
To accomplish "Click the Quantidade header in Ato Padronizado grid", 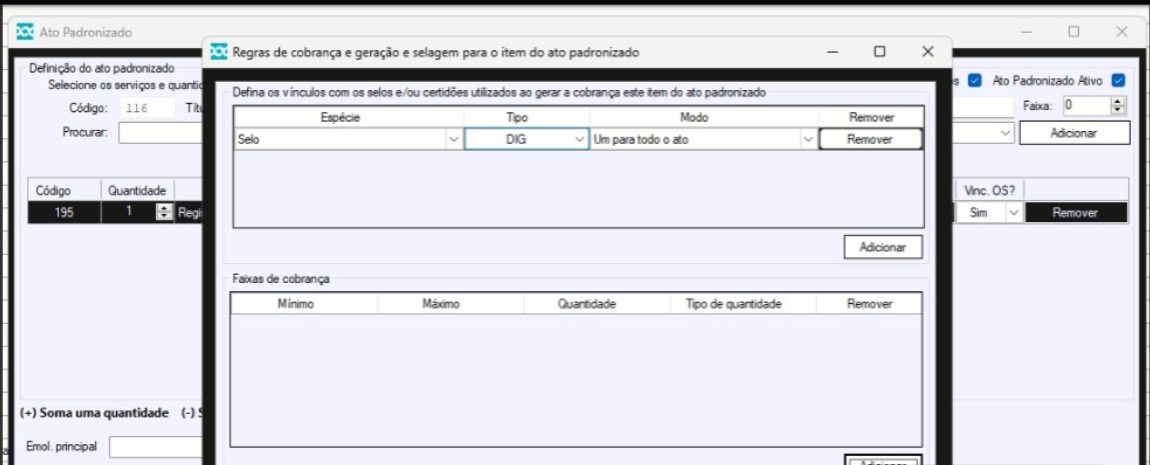I will (137, 191).
